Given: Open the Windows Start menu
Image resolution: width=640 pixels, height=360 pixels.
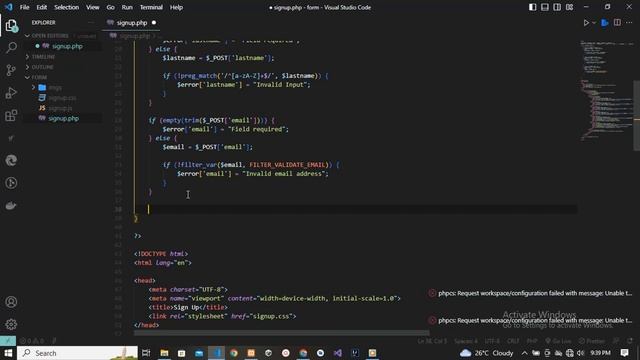Looking at the screenshot, I should [x=8, y=353].
